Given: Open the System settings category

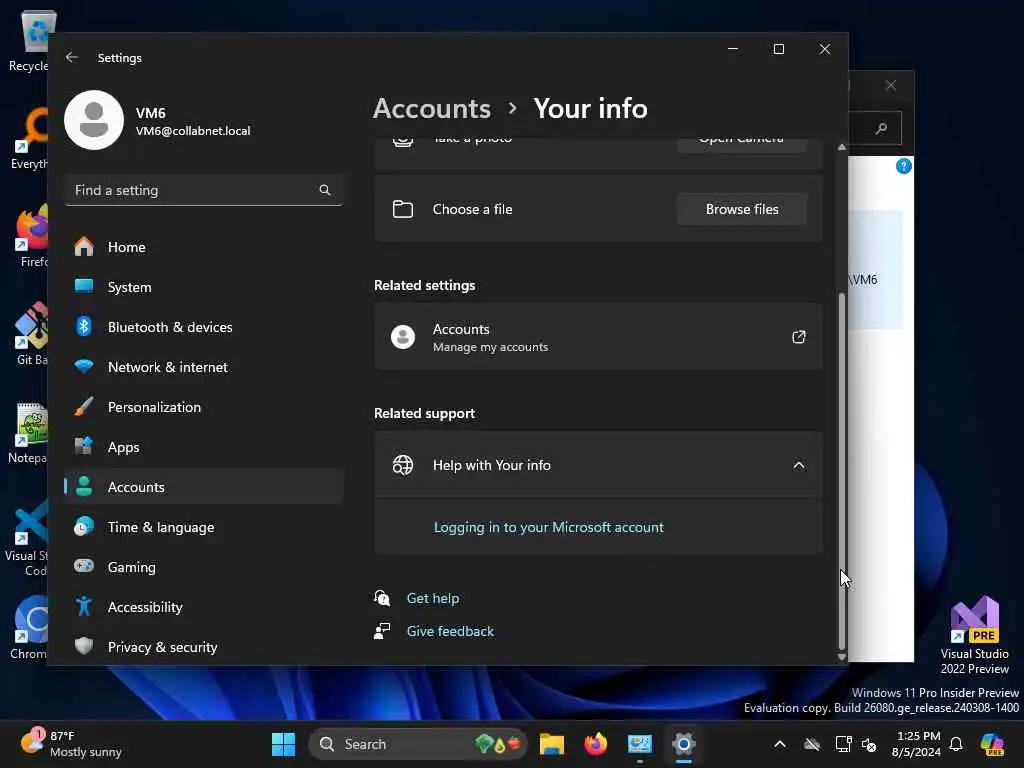Looking at the screenshot, I should (x=204, y=287).
